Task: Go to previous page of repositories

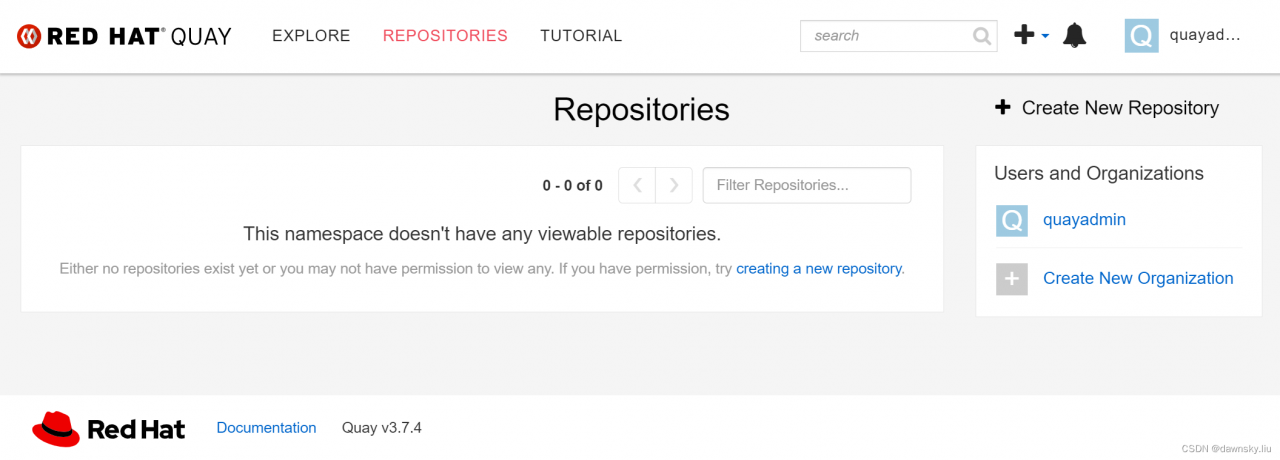Action: pyautogui.click(x=637, y=185)
